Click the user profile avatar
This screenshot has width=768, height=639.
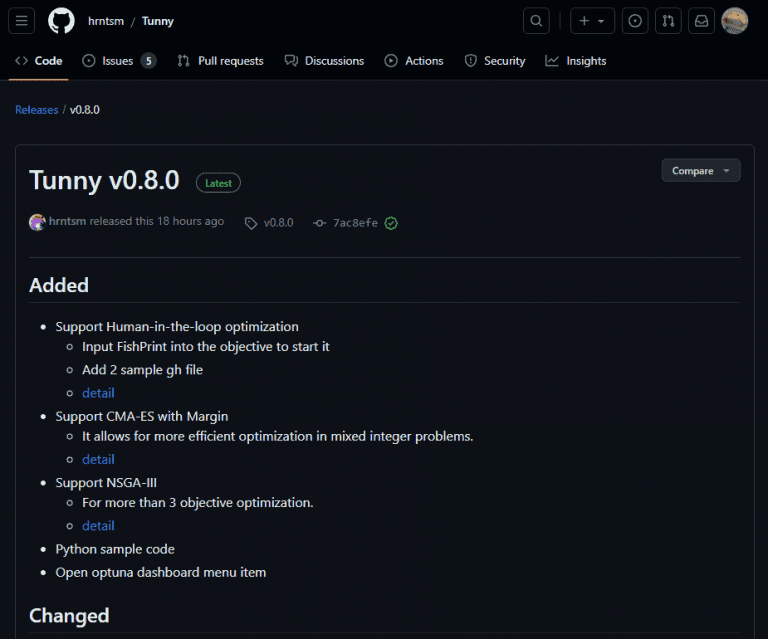tap(735, 21)
